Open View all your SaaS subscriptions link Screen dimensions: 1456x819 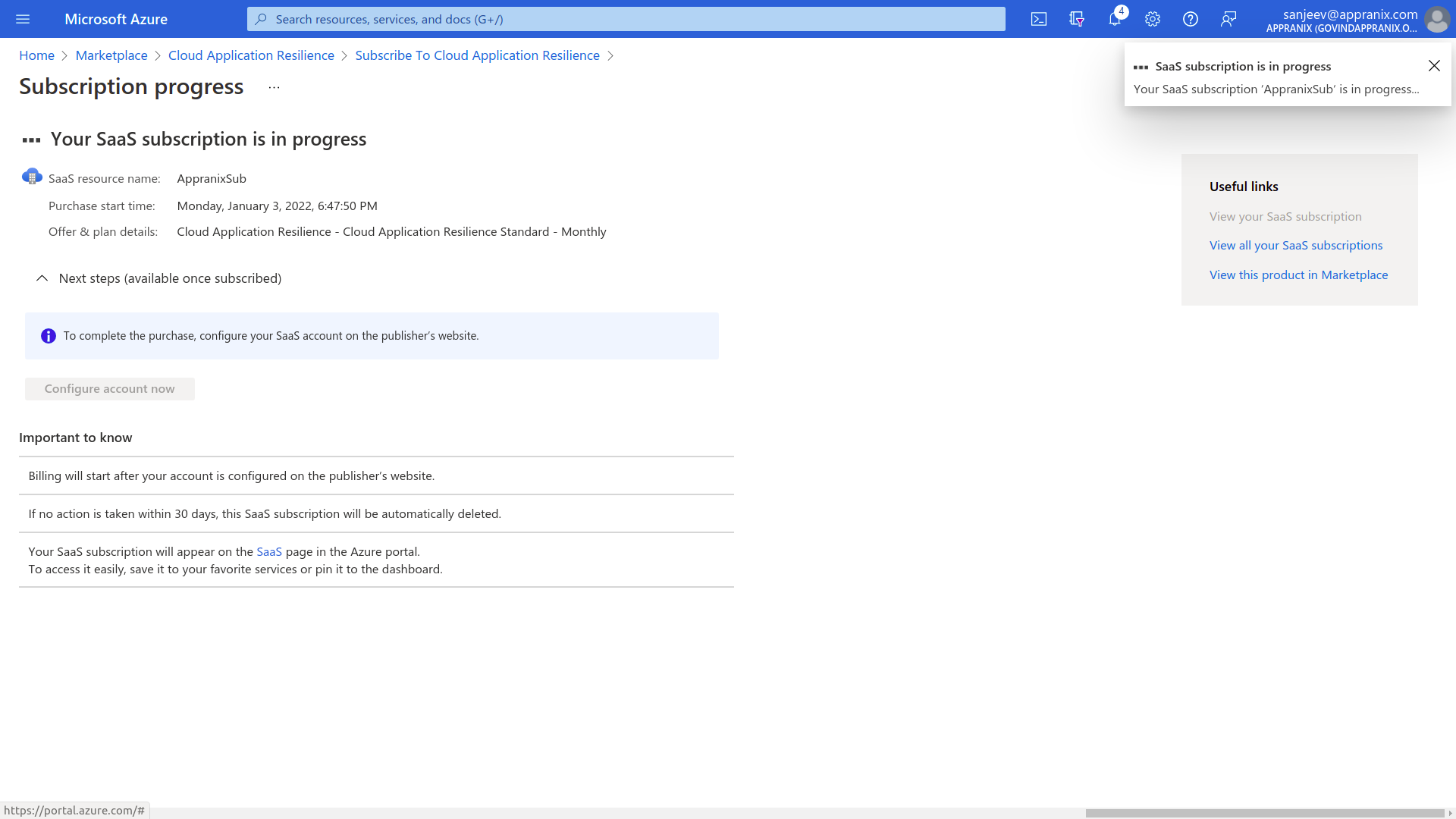click(1295, 246)
